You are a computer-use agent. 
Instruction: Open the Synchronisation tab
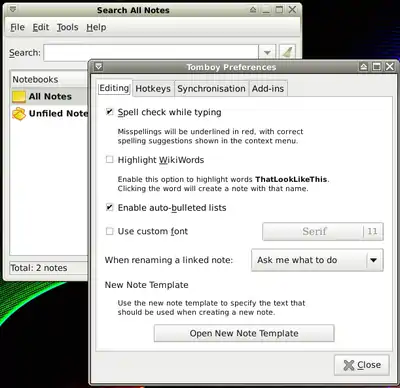[x=211, y=89]
